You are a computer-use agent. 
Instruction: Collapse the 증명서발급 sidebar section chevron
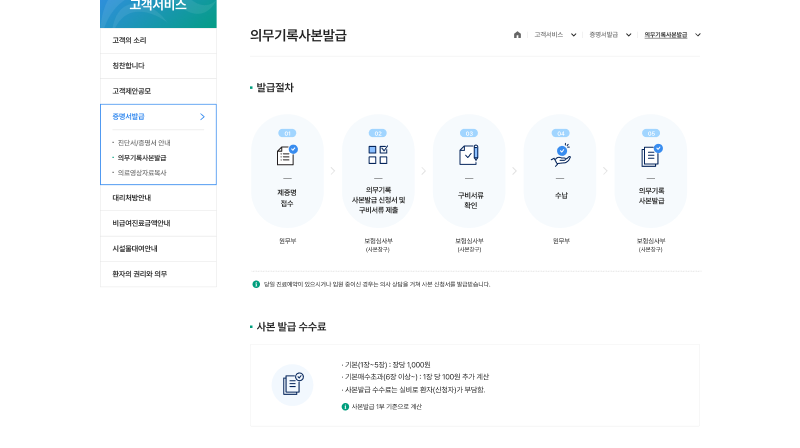(x=203, y=117)
